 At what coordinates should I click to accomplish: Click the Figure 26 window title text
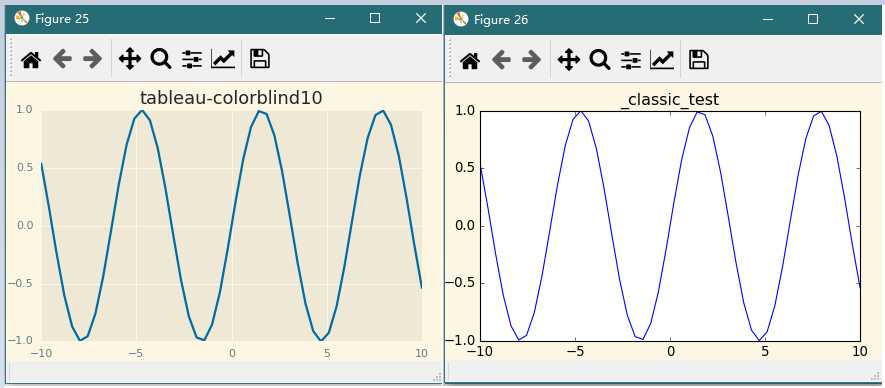coord(501,19)
